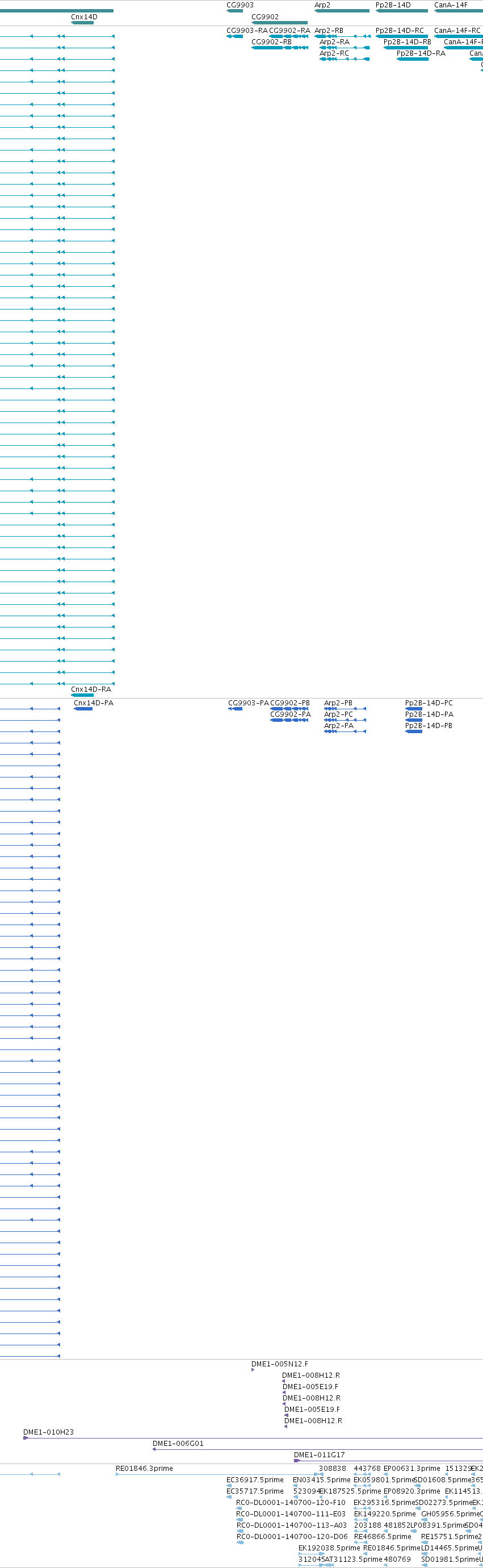
Task: Select protein feature CG9902-PA
Action: (x=291, y=714)
